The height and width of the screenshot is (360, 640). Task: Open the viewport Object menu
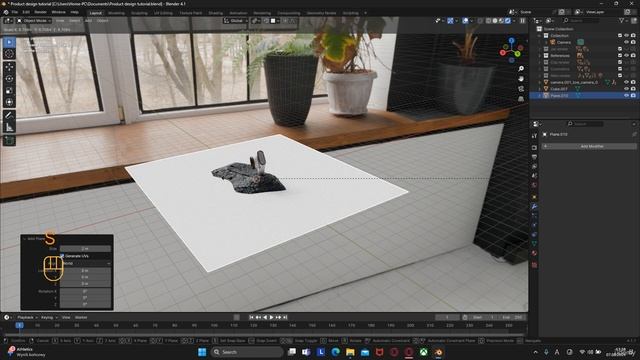pyautogui.click(x=102, y=20)
